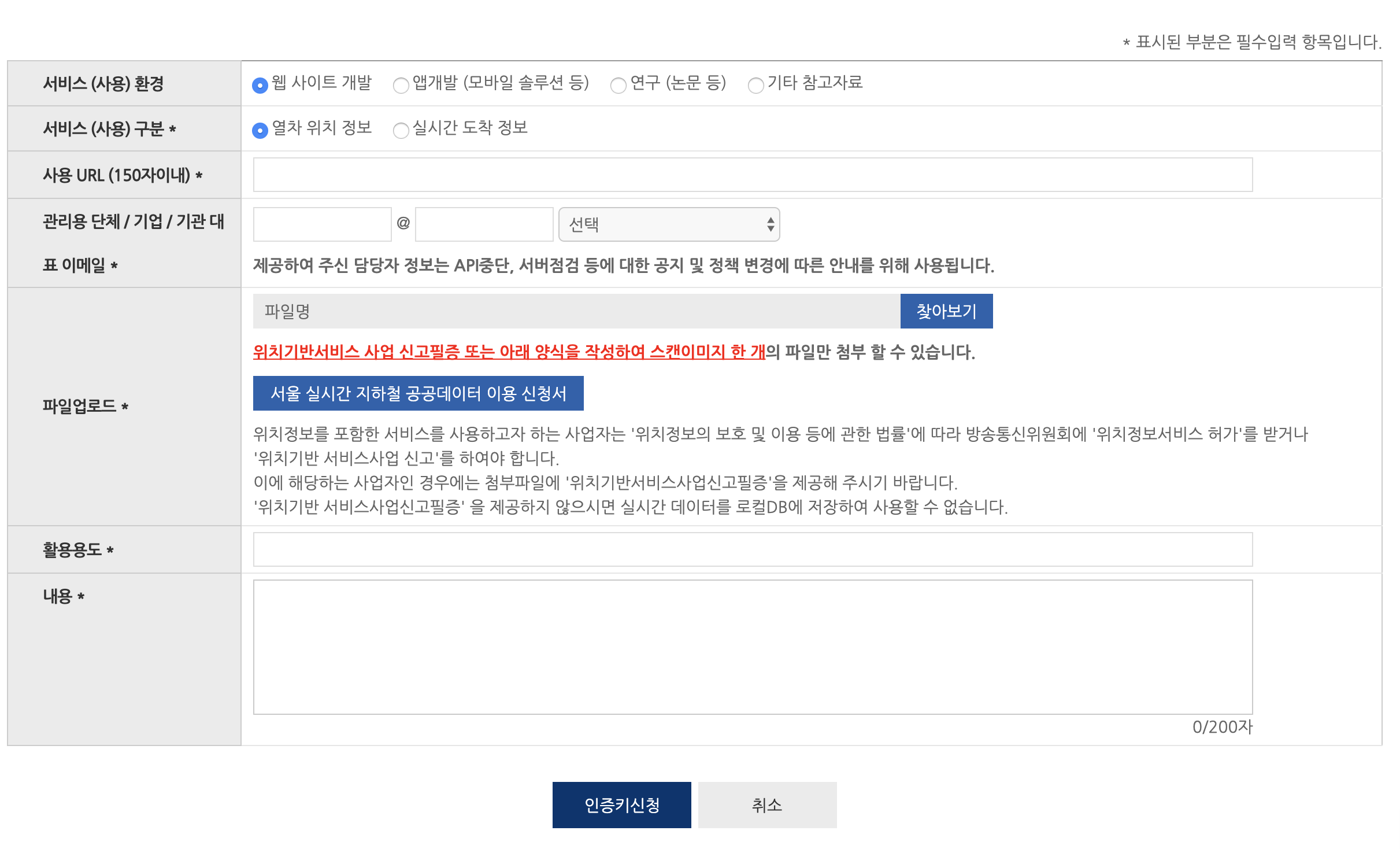The image size is (1400, 849).
Task: Choose 연구 (논문 등) radio option
Action: (x=618, y=85)
